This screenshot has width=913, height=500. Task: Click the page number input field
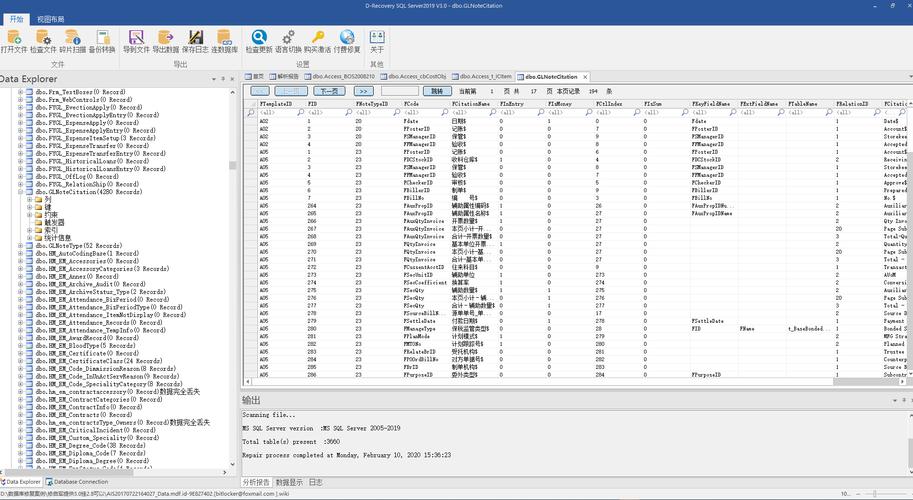[x=400, y=91]
